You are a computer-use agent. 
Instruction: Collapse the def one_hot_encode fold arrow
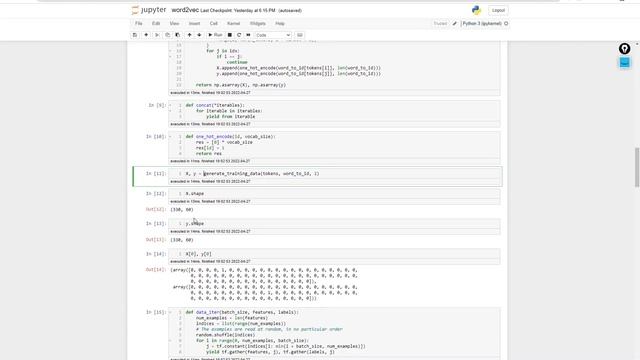[170, 137]
